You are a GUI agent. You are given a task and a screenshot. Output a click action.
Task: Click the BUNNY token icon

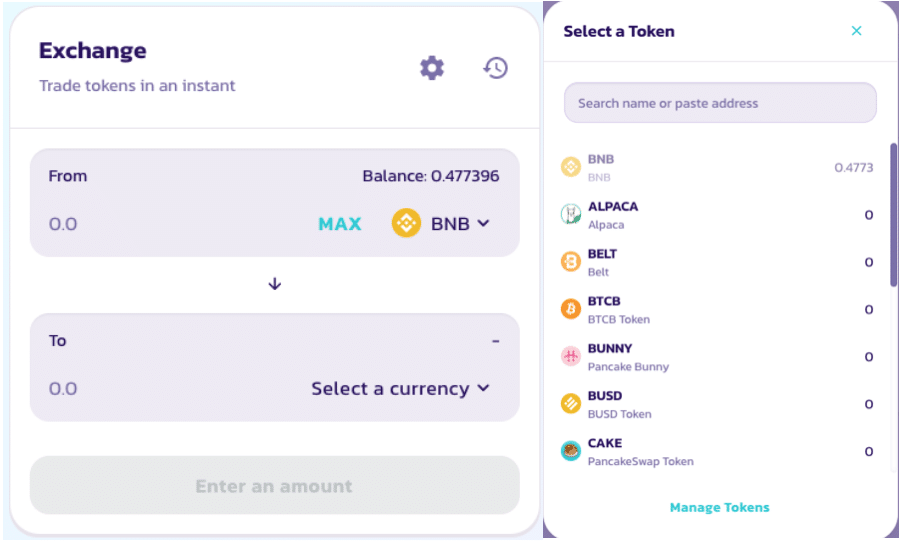tap(571, 356)
